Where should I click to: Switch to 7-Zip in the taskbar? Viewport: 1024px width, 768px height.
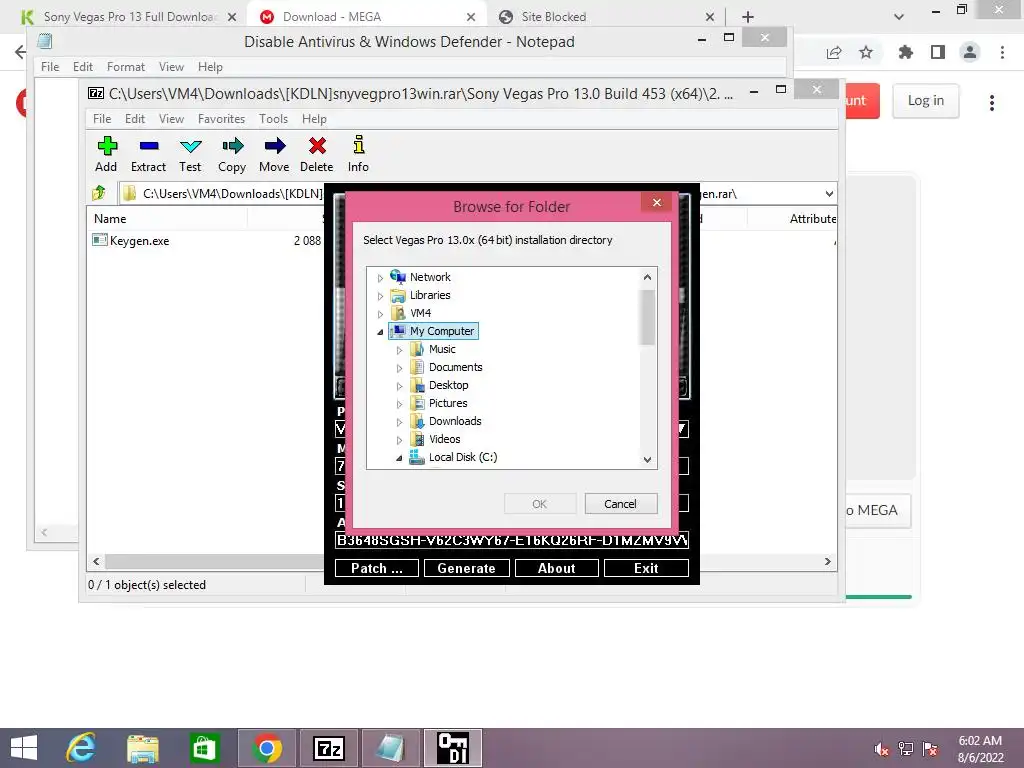click(328, 748)
